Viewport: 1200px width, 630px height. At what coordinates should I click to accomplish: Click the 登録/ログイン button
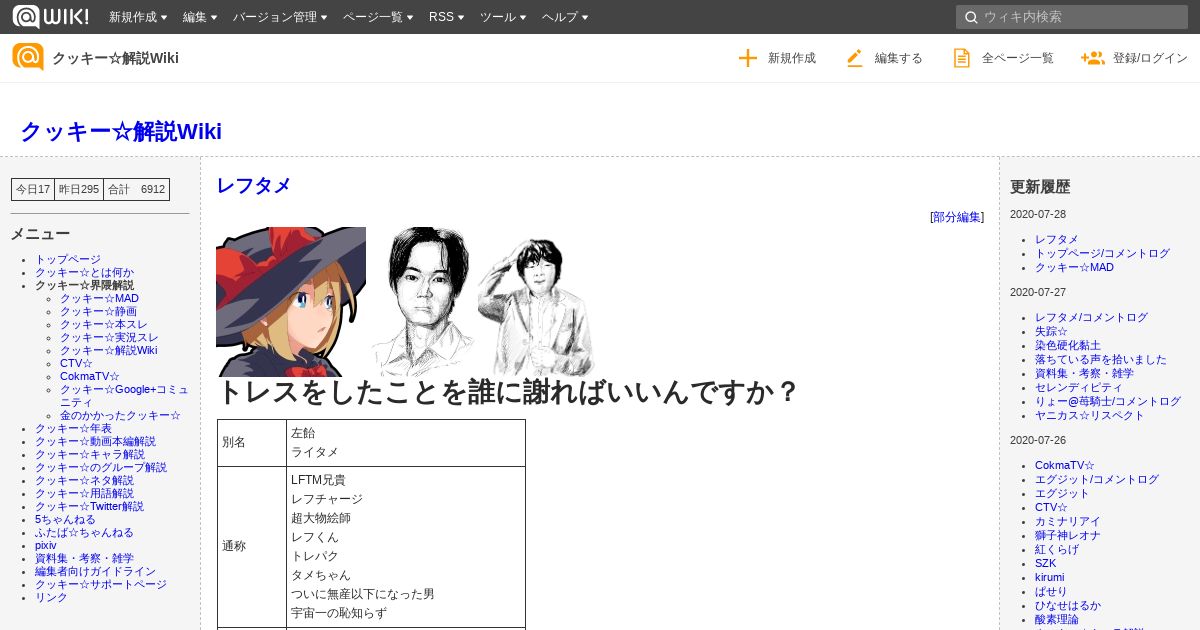pos(1134,58)
